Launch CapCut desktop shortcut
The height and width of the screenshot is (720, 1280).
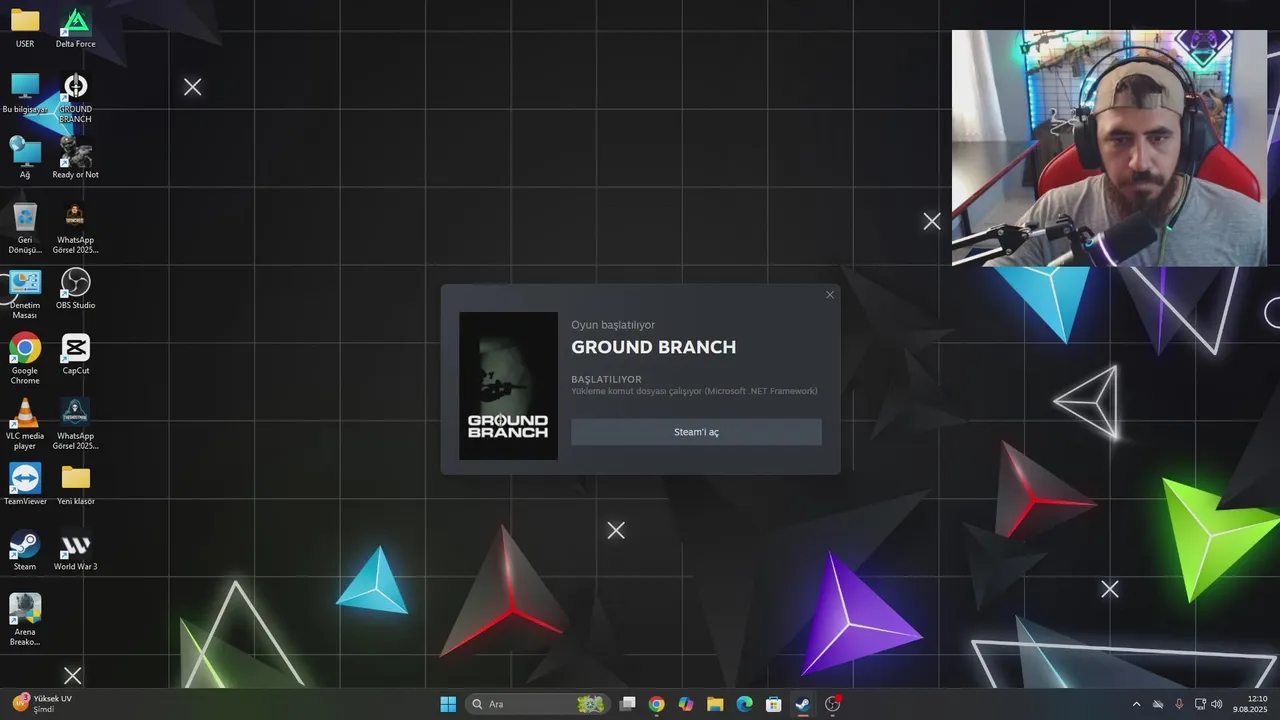75,354
